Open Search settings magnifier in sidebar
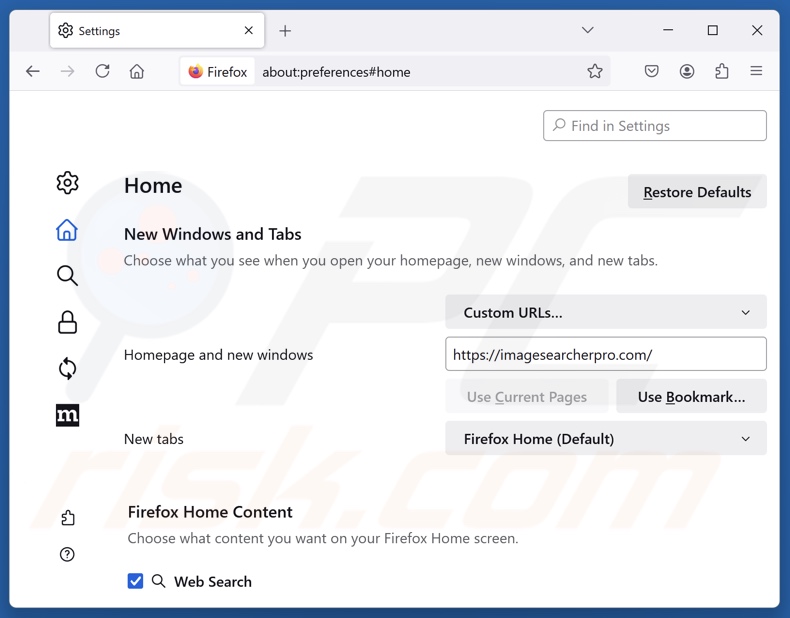Viewport: 790px width, 618px height. tap(67, 276)
